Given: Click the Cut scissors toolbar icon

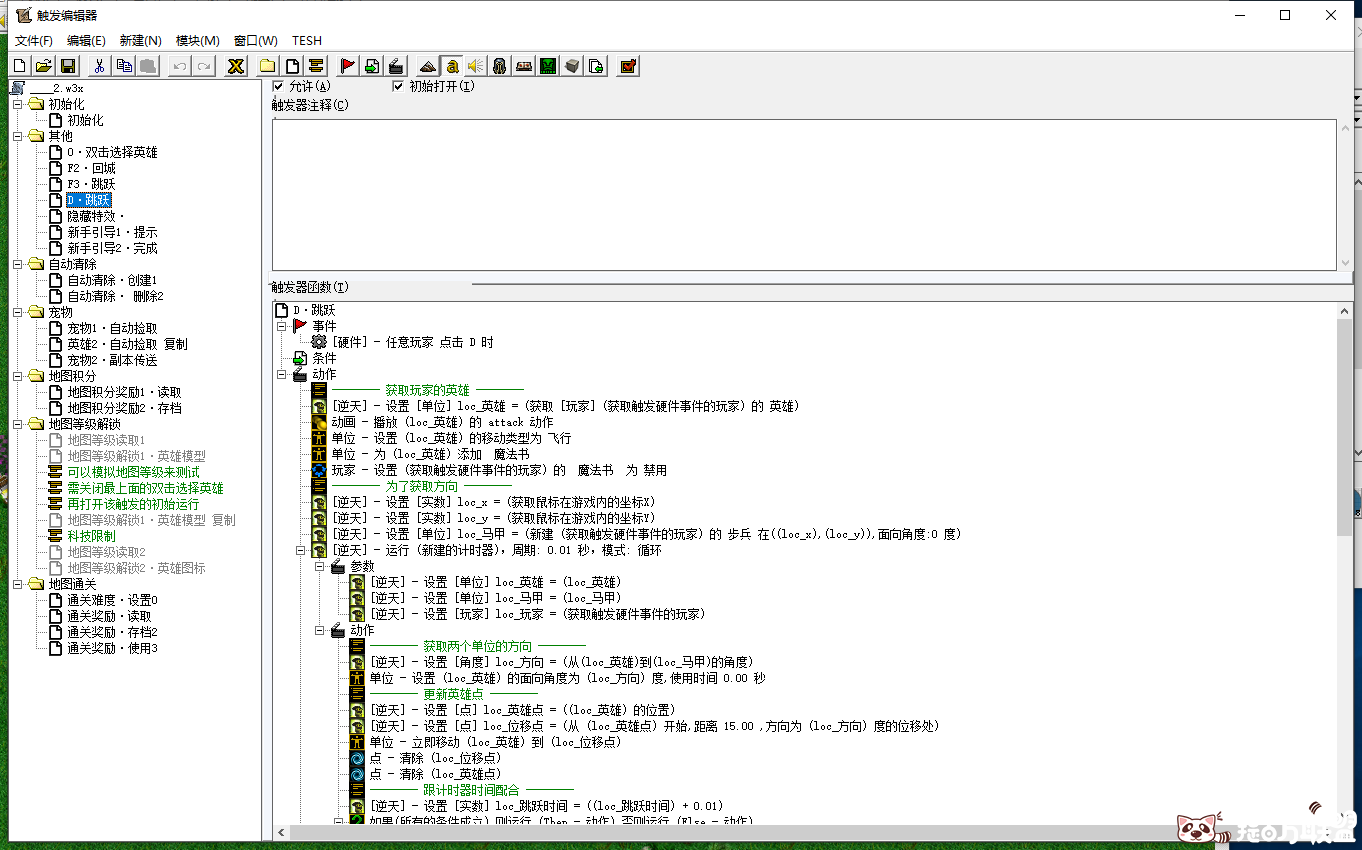Looking at the screenshot, I should 99,66.
